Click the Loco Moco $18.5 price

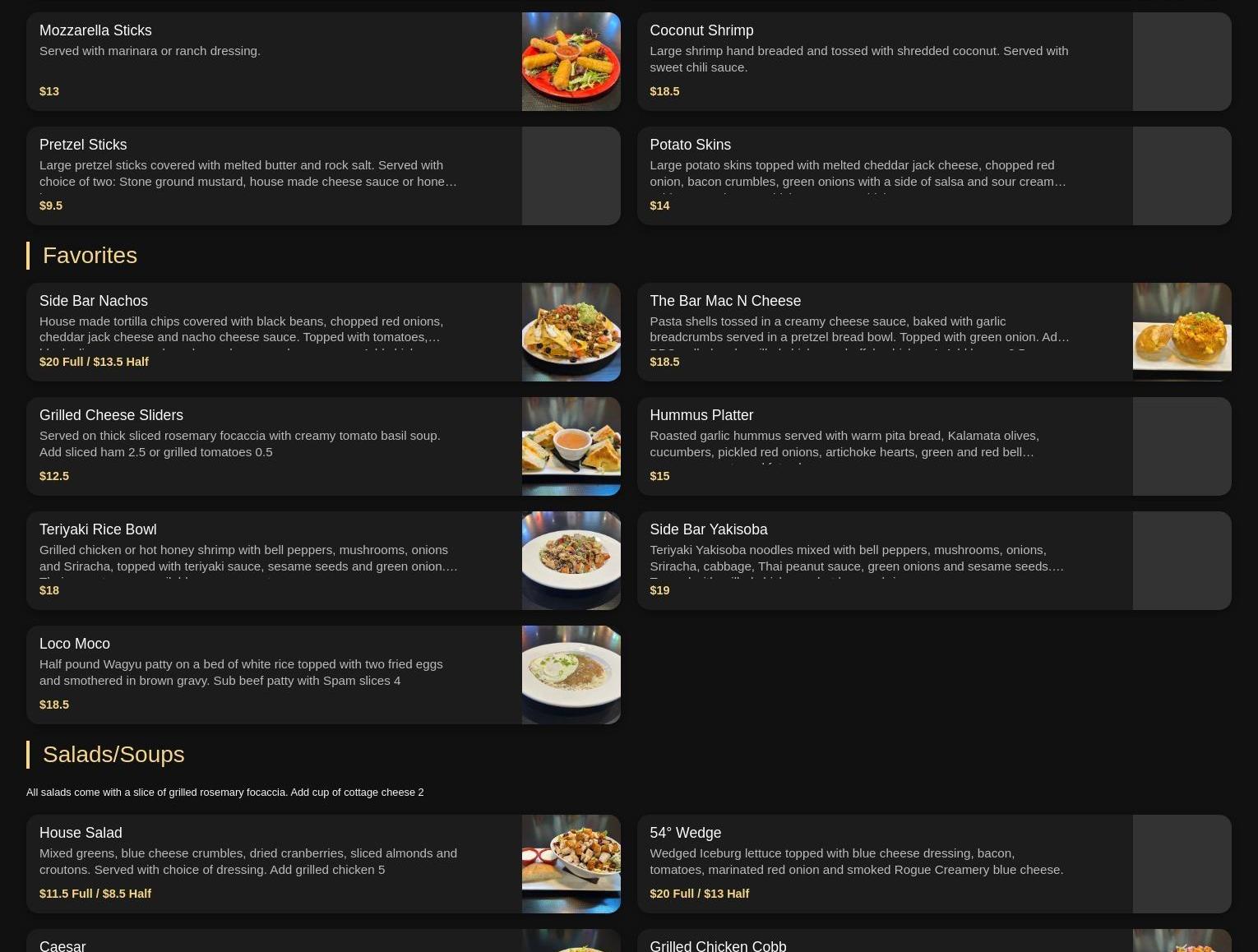click(54, 705)
